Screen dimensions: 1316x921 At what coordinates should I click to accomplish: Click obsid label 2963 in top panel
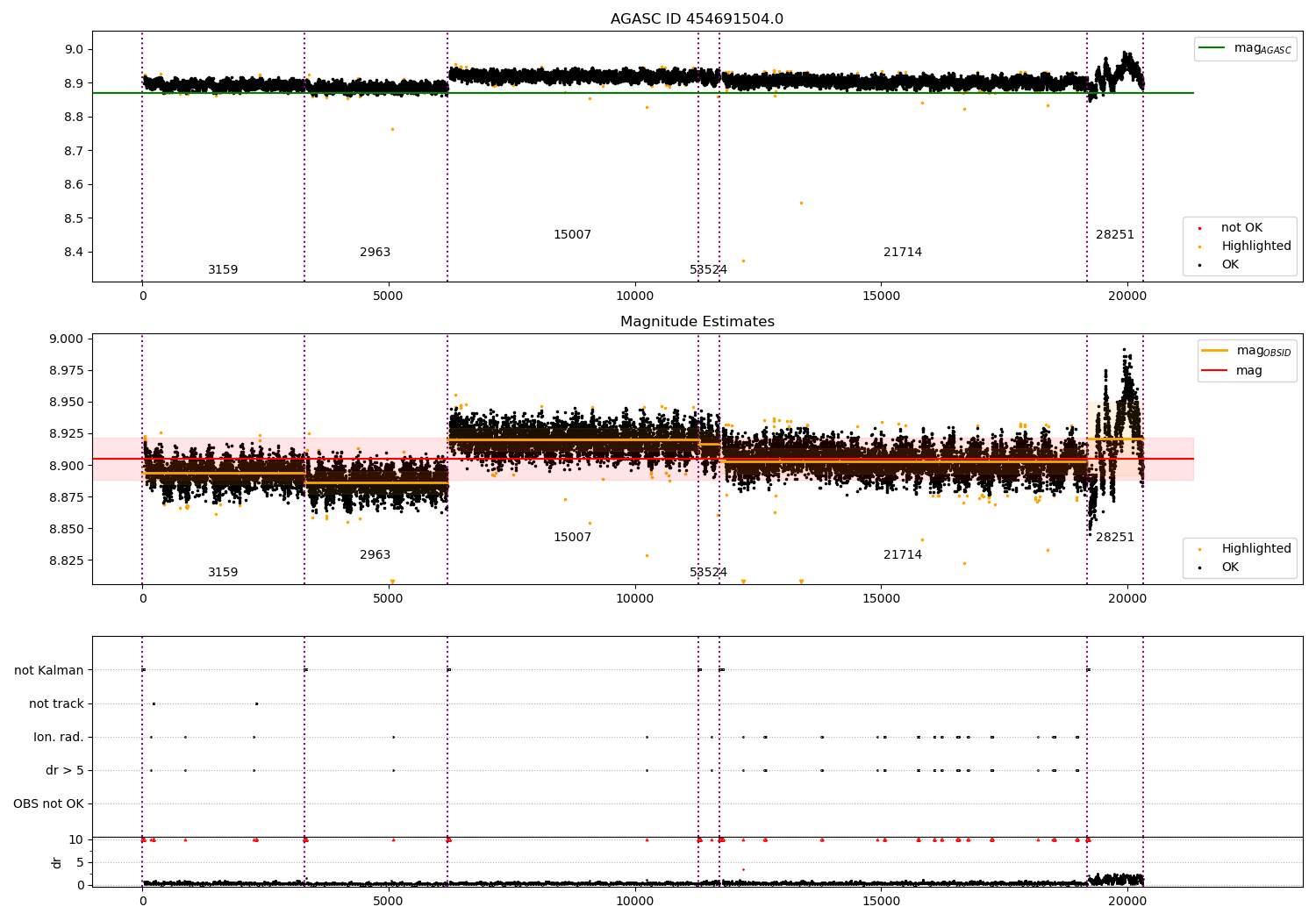(x=375, y=253)
